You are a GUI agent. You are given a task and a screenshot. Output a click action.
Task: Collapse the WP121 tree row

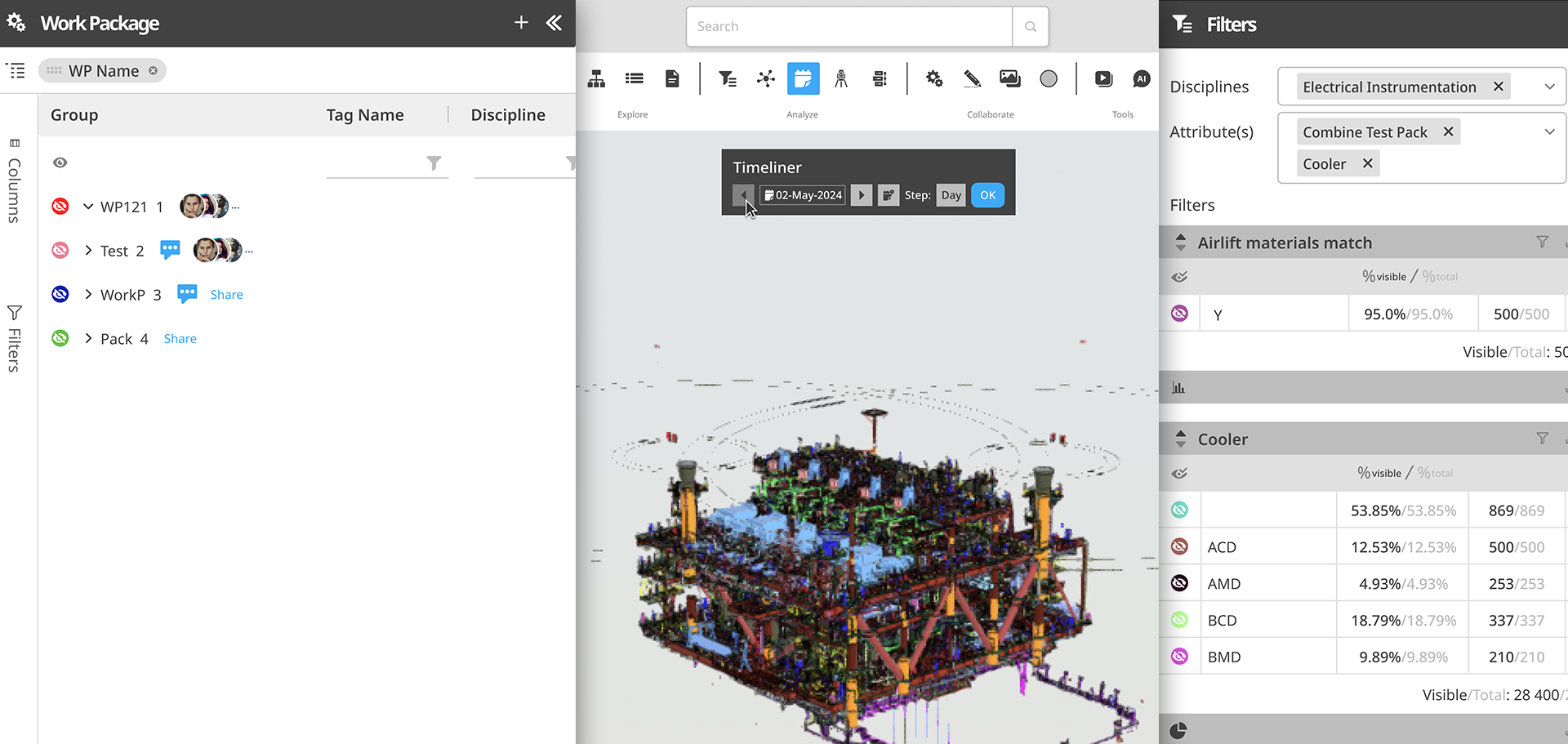pyautogui.click(x=88, y=207)
